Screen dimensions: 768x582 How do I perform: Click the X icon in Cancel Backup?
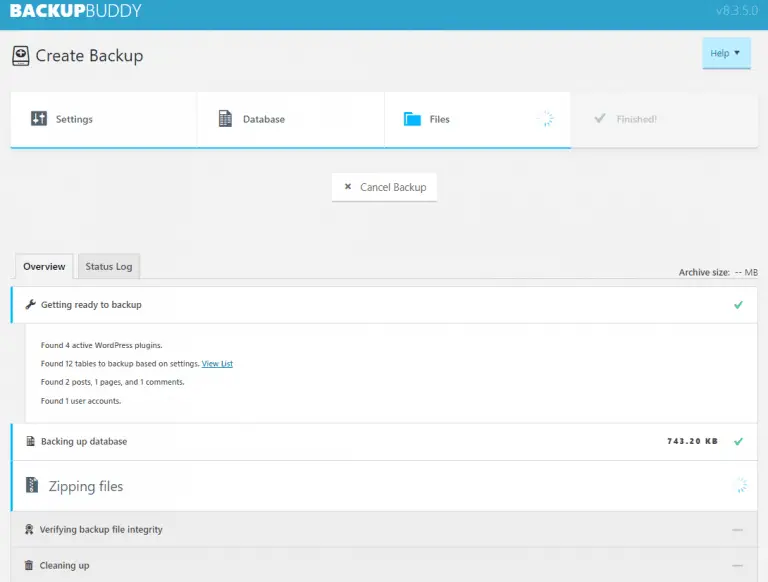click(348, 187)
